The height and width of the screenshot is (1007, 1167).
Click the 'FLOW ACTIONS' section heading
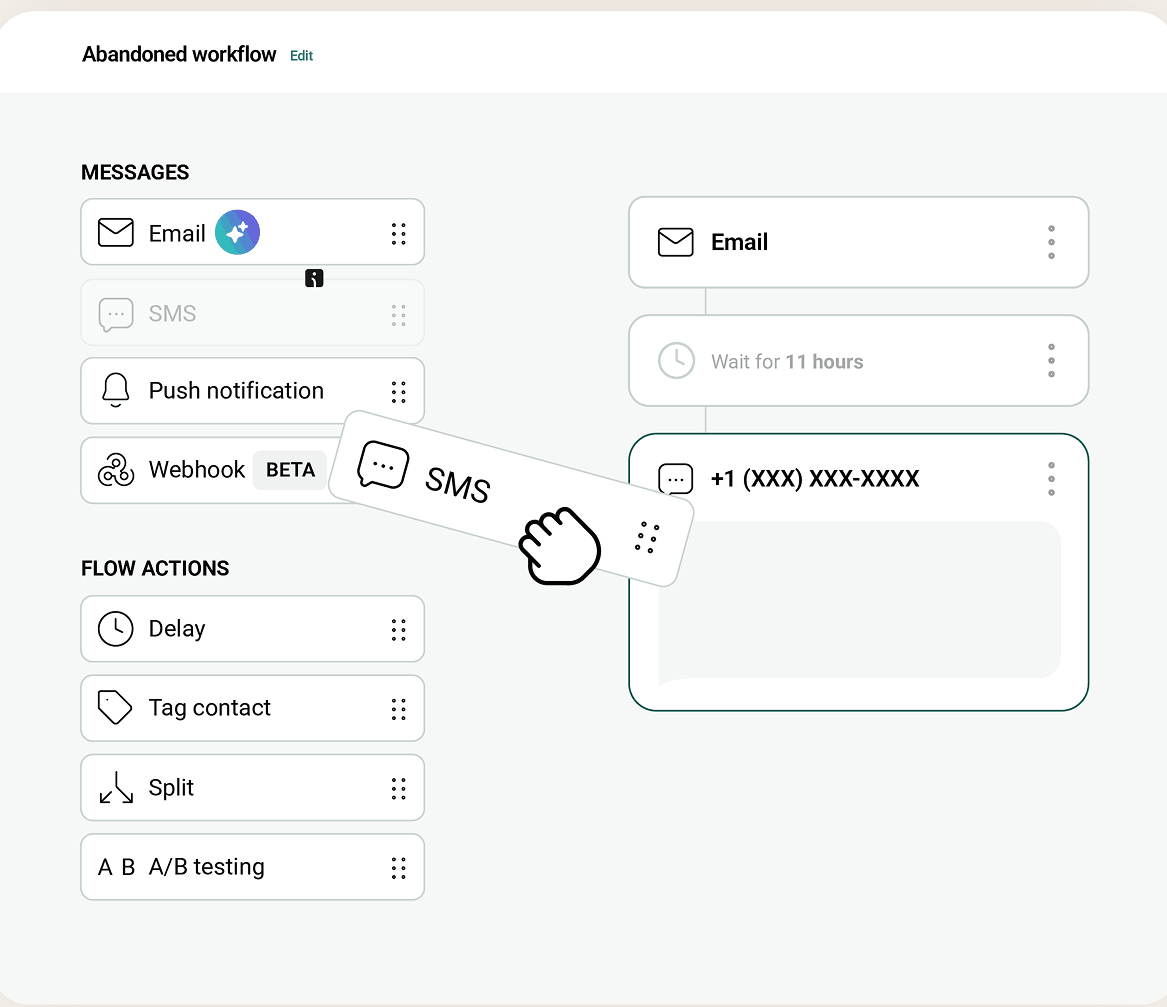tap(155, 569)
